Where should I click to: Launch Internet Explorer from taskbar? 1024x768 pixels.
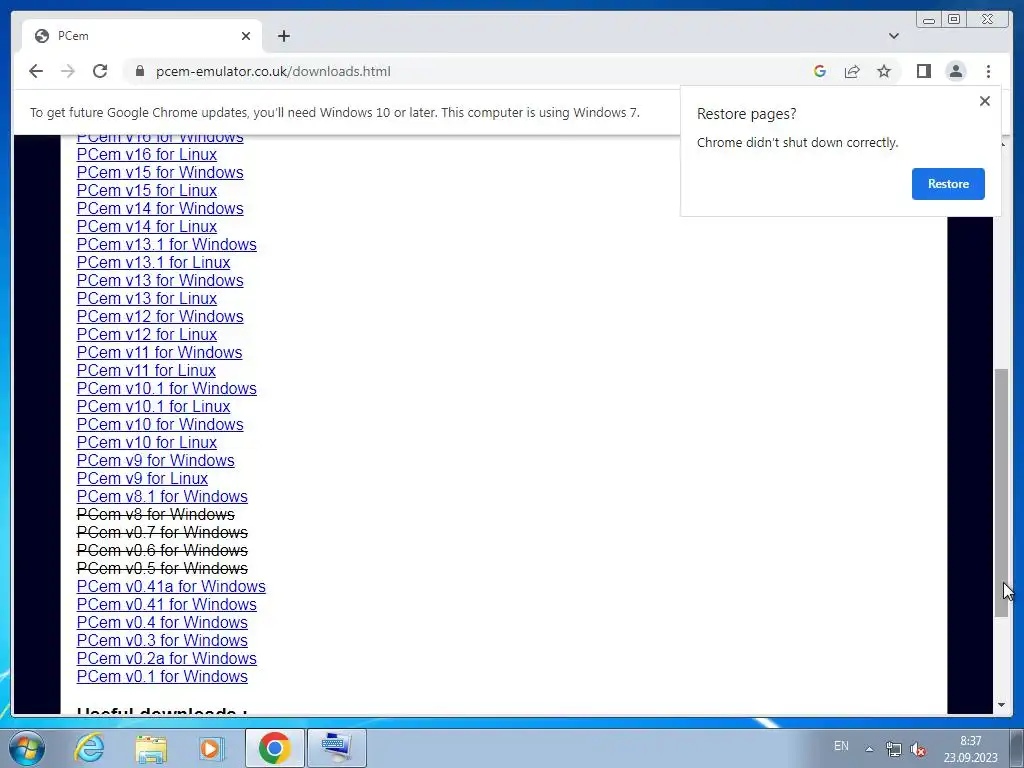pyautogui.click(x=89, y=748)
